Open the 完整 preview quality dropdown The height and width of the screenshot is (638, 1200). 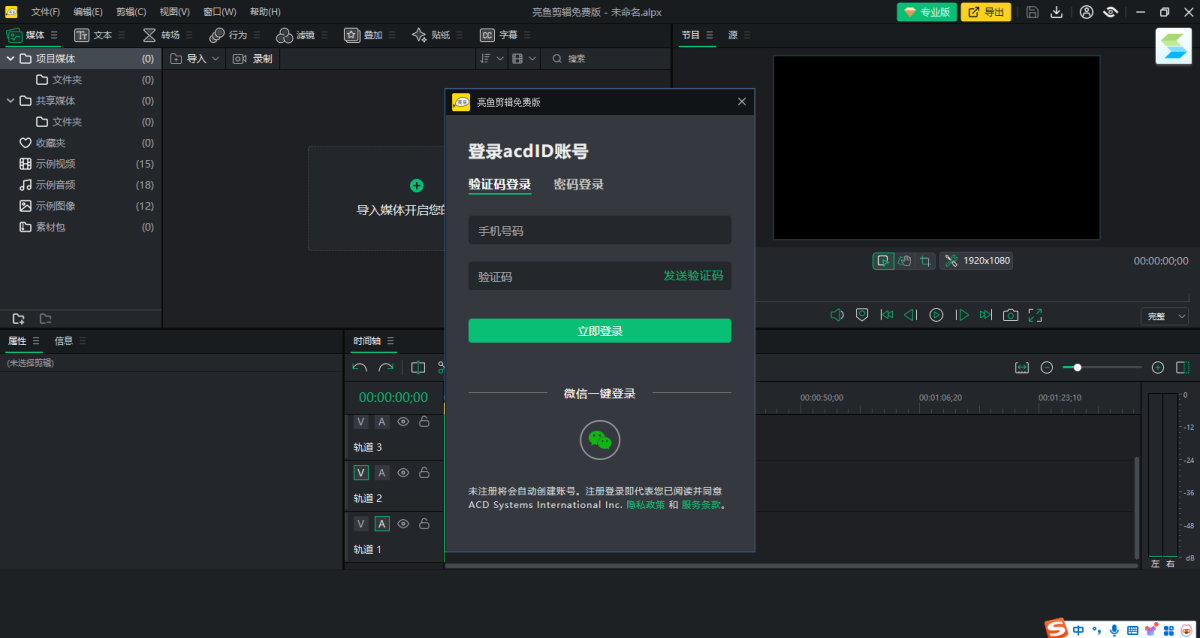point(1165,316)
